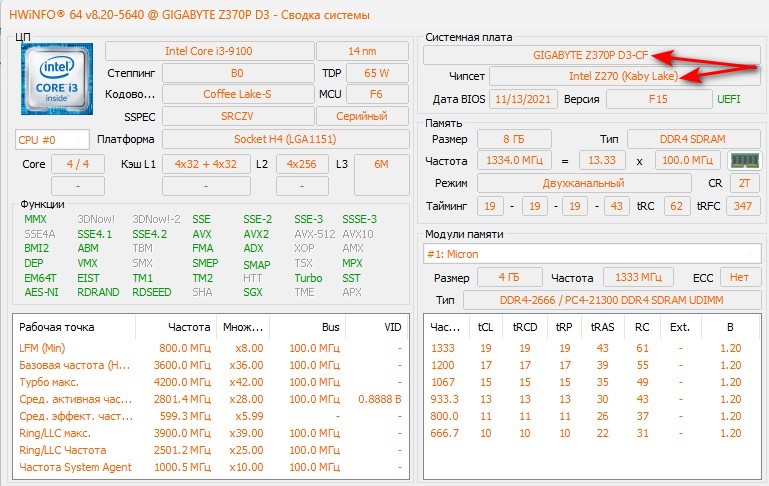Viewport: 769px width, 486px height.
Task: Click the memory multiplier 13.33 field
Action: point(602,160)
